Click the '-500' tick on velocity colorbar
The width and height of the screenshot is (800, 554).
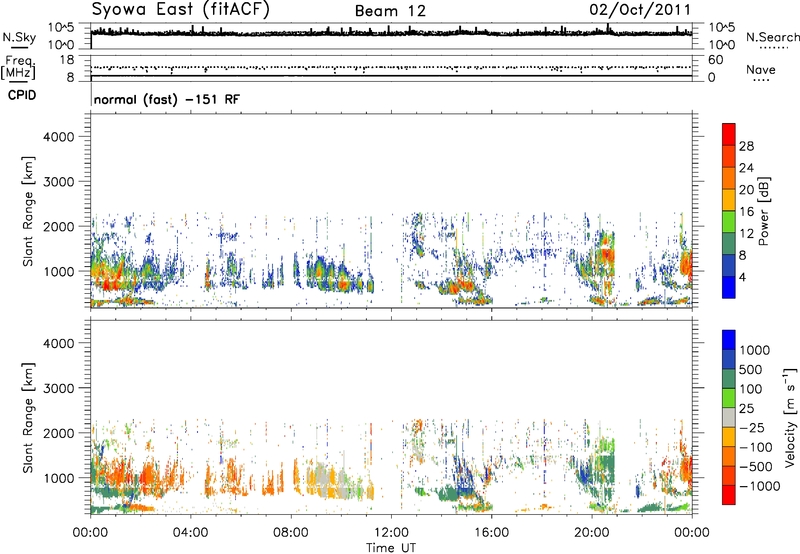coord(756,466)
